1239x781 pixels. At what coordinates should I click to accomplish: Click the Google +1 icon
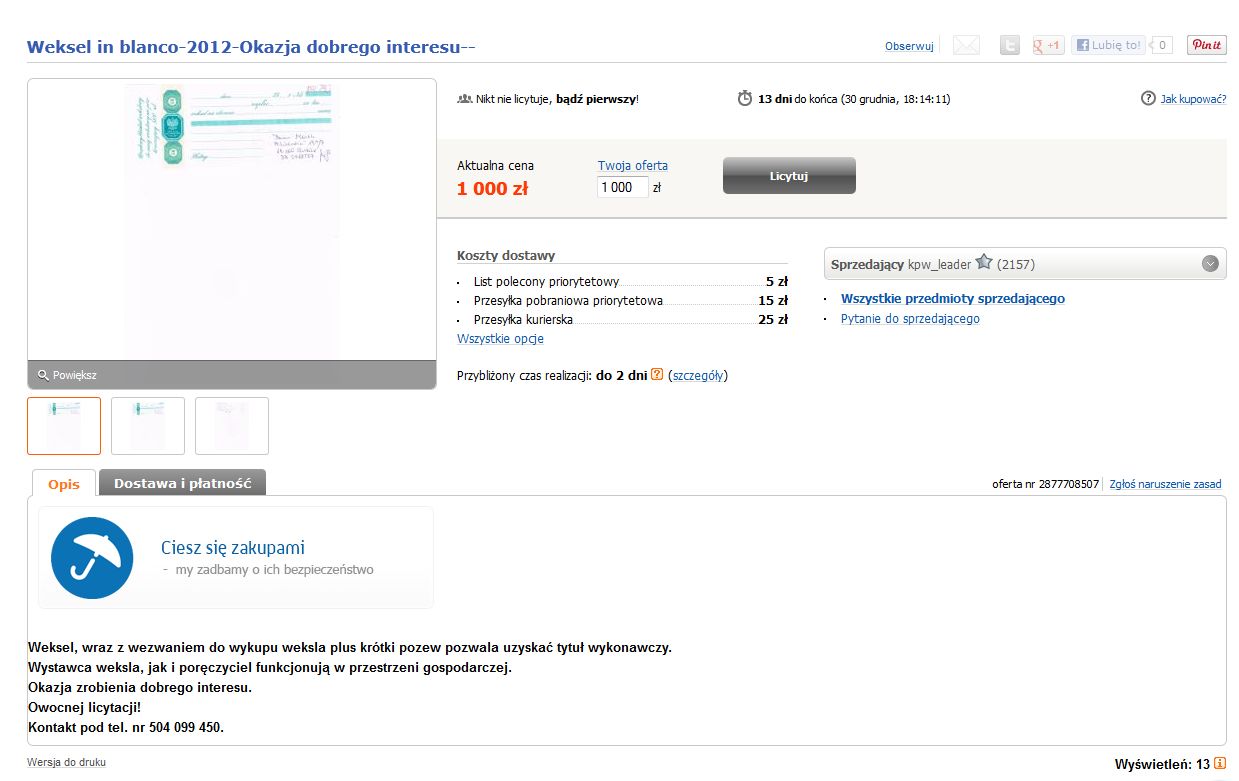[x=1048, y=45]
